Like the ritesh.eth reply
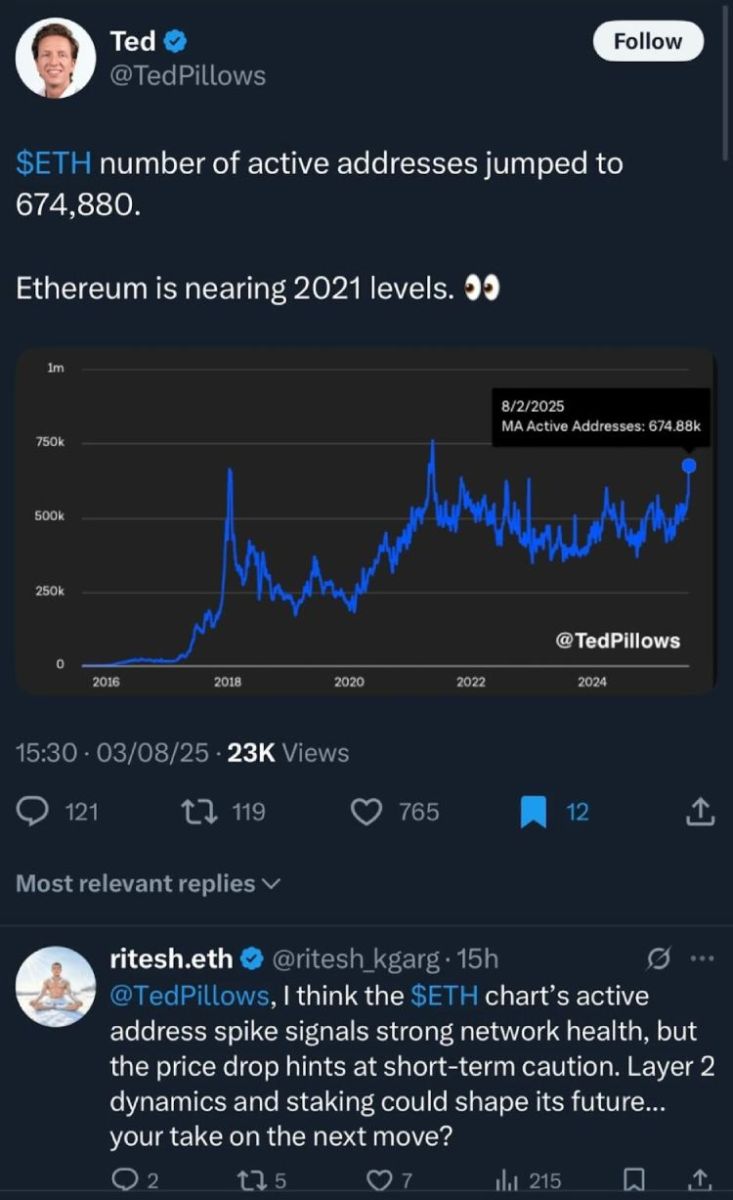The width and height of the screenshot is (733, 1200). tap(379, 1181)
